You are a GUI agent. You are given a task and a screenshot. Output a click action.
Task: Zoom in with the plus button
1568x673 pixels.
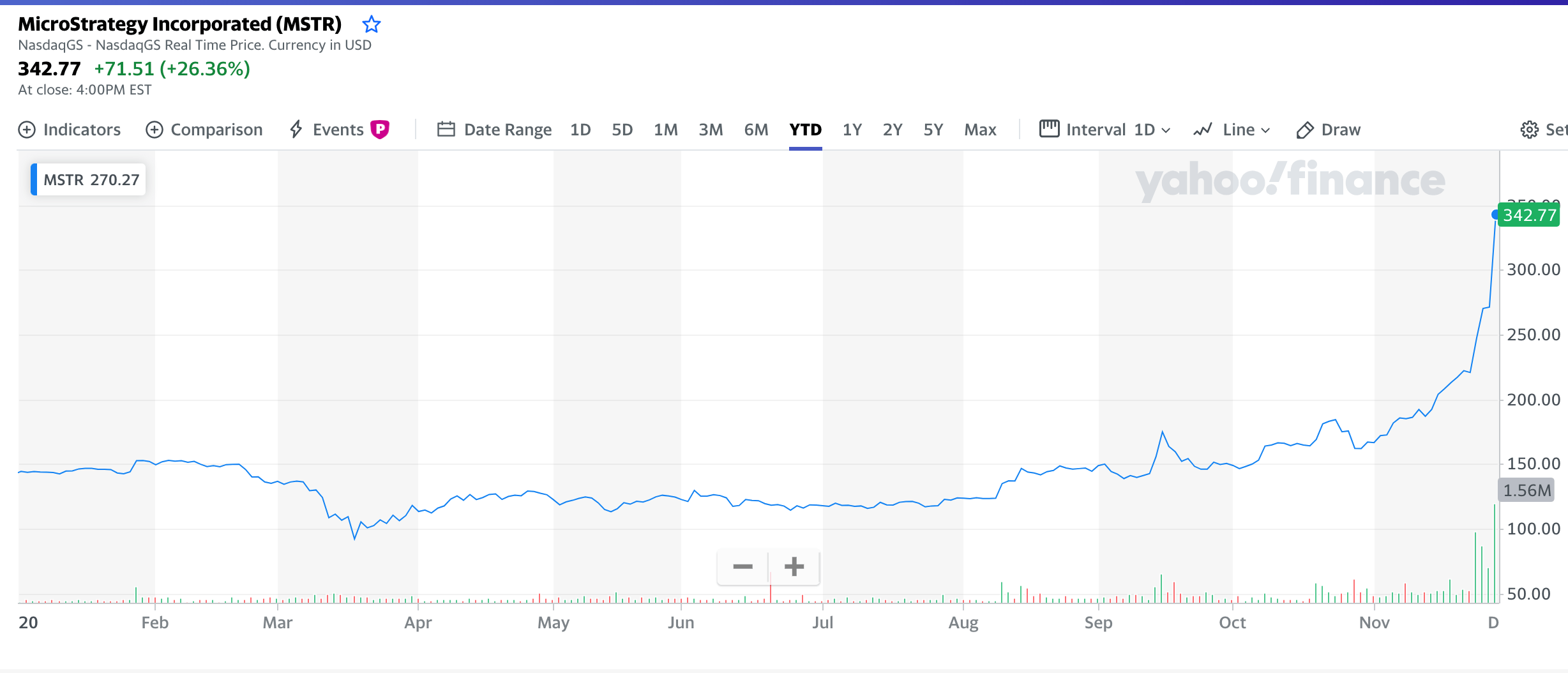pyautogui.click(x=794, y=566)
